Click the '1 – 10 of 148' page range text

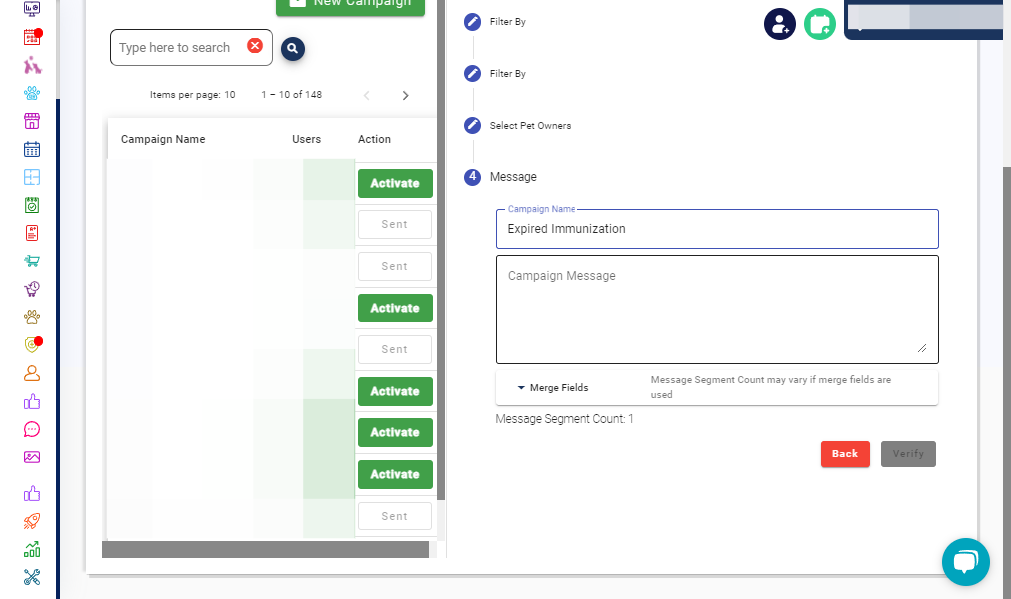point(291,95)
